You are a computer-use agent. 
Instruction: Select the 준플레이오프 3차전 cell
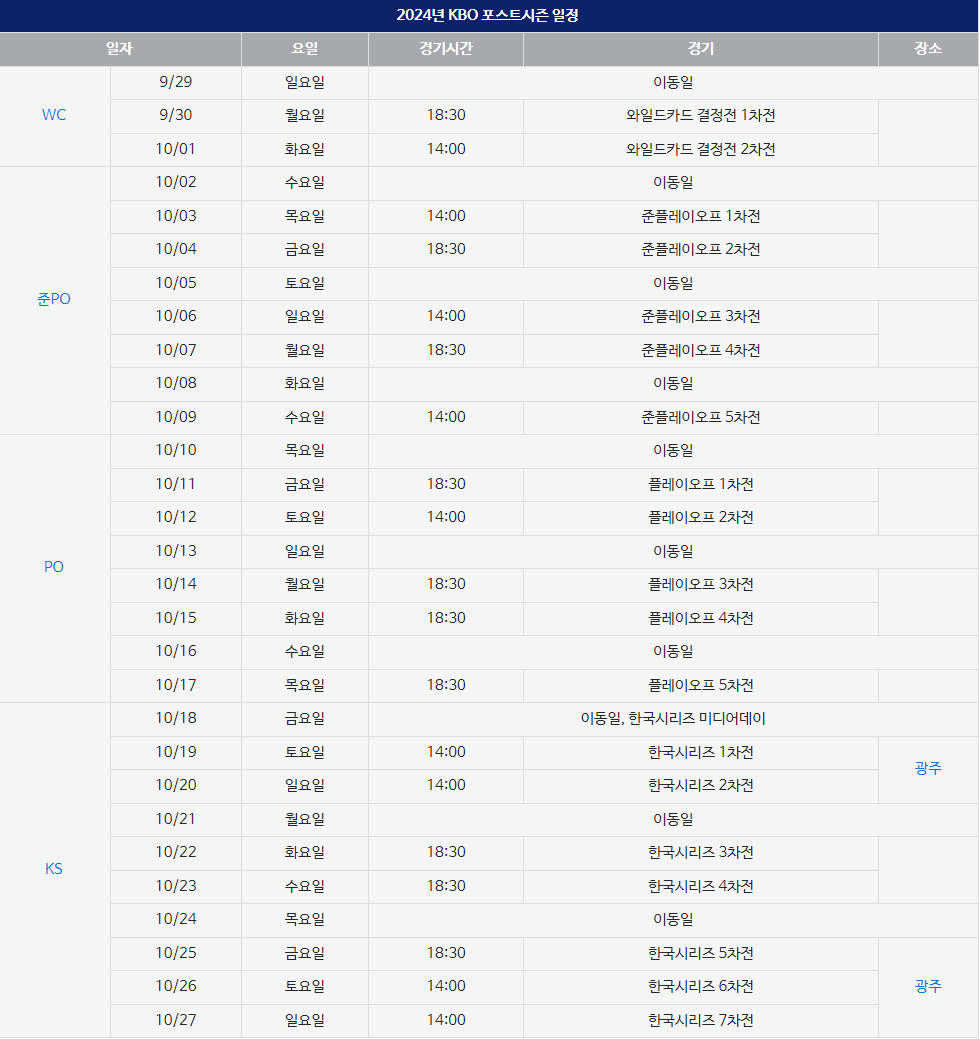coord(700,317)
